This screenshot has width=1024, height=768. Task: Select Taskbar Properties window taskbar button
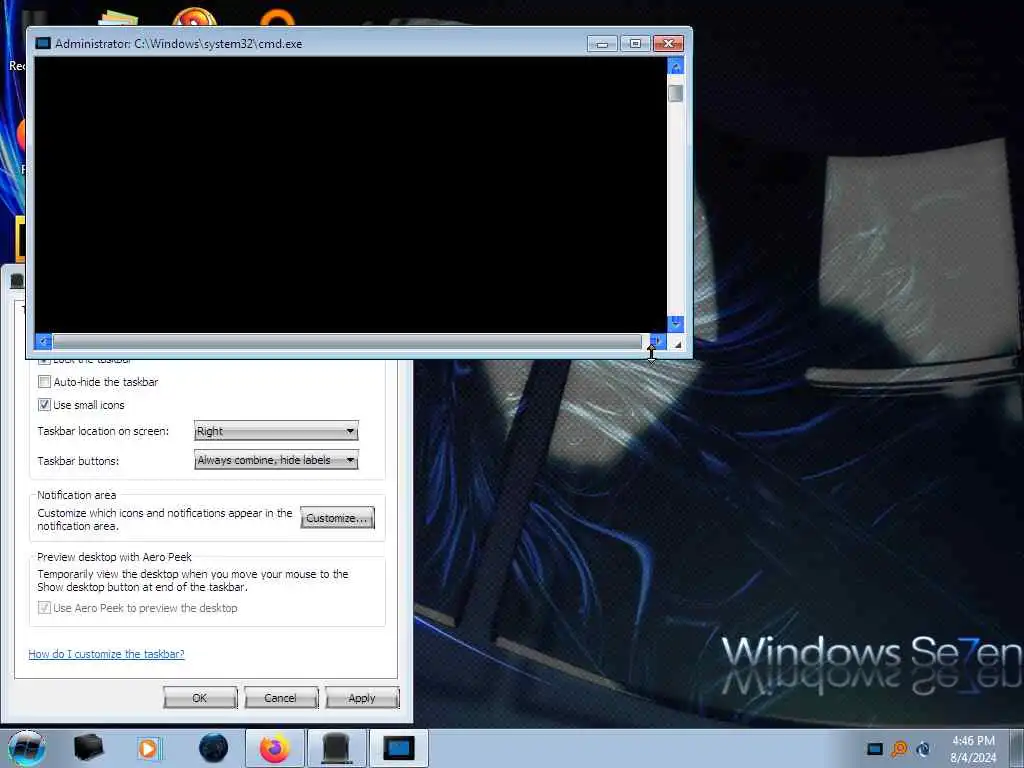[336, 748]
